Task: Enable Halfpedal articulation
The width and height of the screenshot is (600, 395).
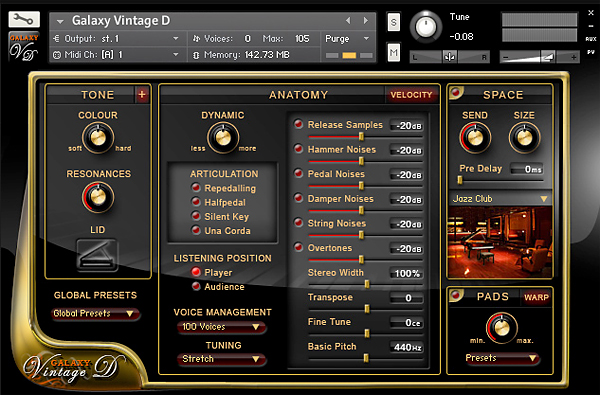Action: pos(196,202)
